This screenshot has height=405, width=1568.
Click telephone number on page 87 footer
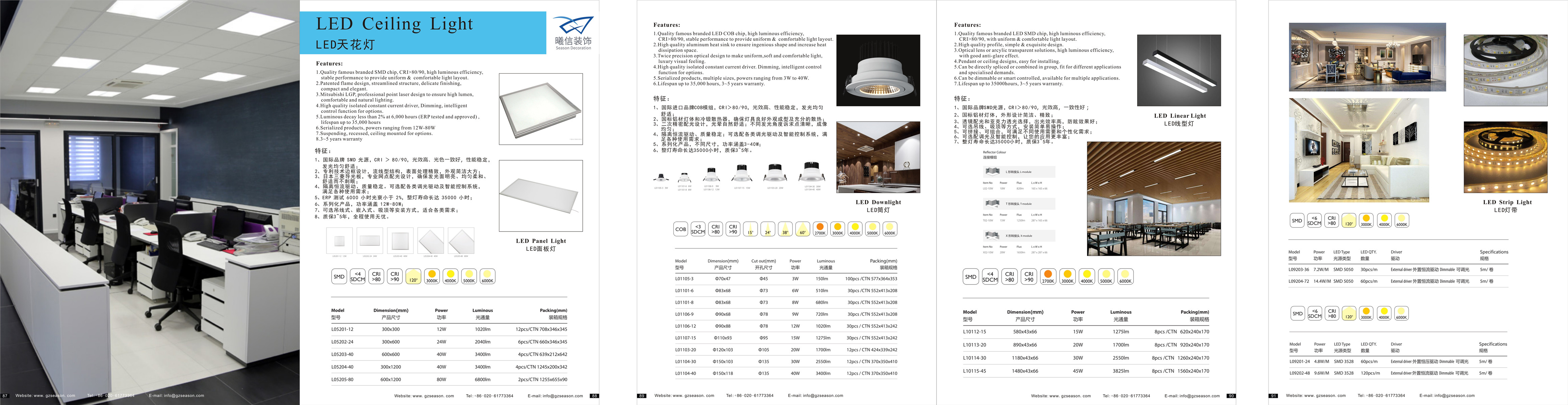point(111,396)
